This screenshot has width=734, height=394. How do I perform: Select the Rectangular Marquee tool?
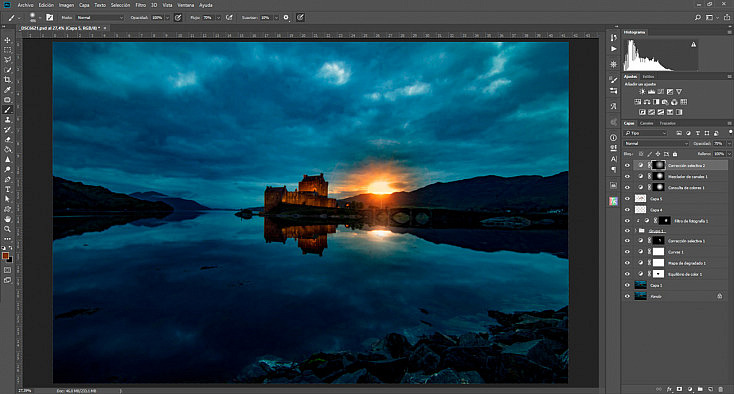click(7, 50)
